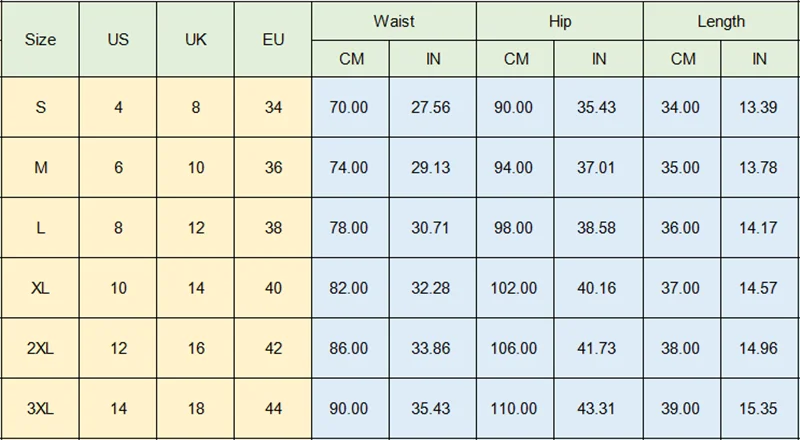
Task: Click EU size 42 cell
Action: click(x=274, y=348)
